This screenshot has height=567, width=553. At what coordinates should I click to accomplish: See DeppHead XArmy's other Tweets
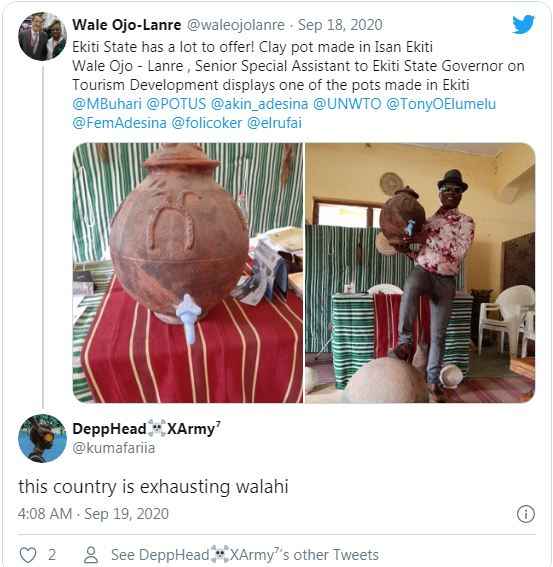pos(245,555)
